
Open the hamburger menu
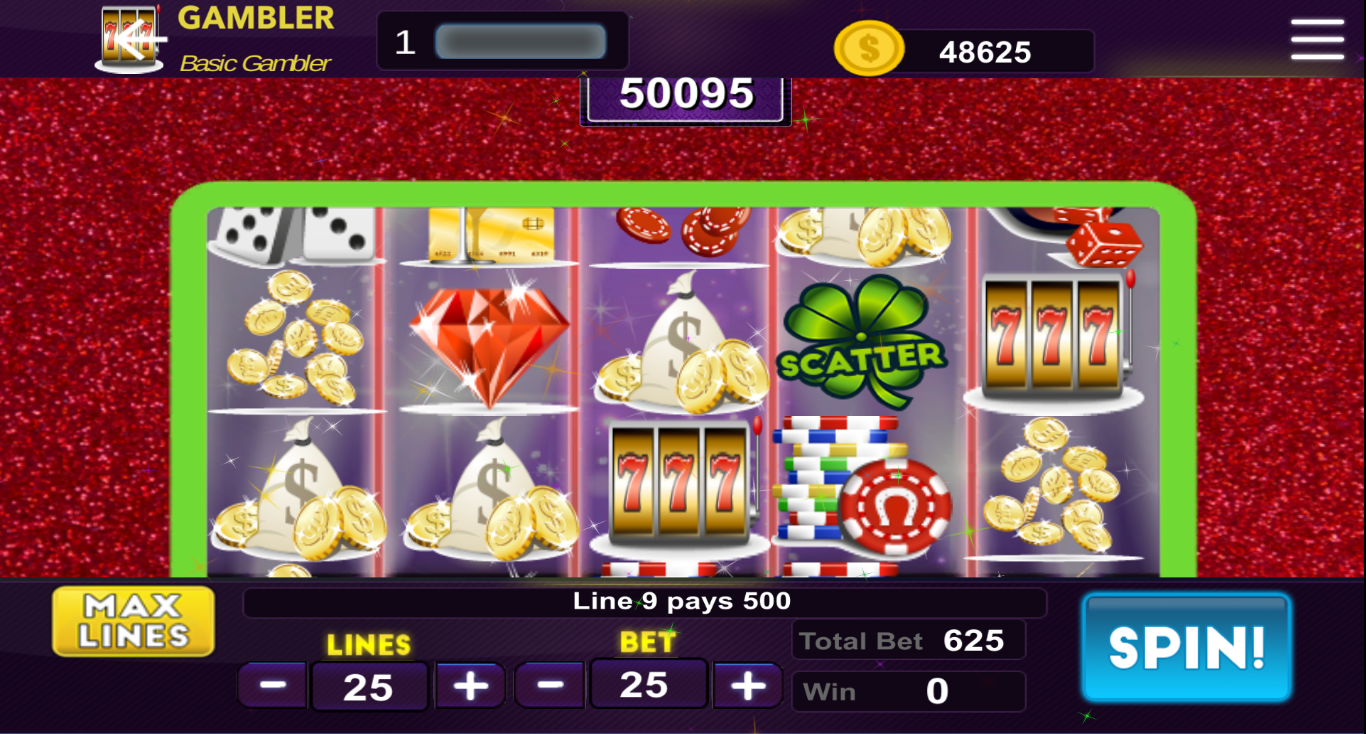(1317, 39)
